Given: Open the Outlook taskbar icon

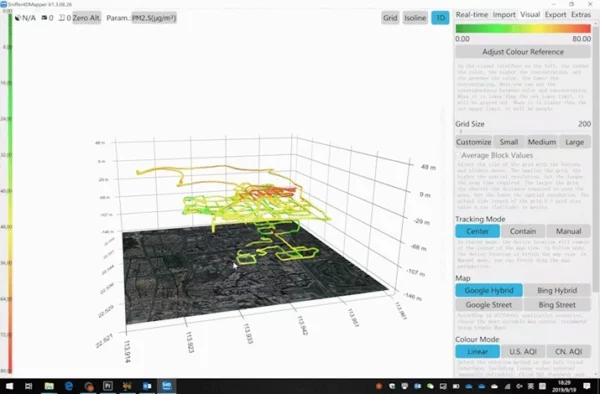Looking at the screenshot, I should tap(147, 386).
